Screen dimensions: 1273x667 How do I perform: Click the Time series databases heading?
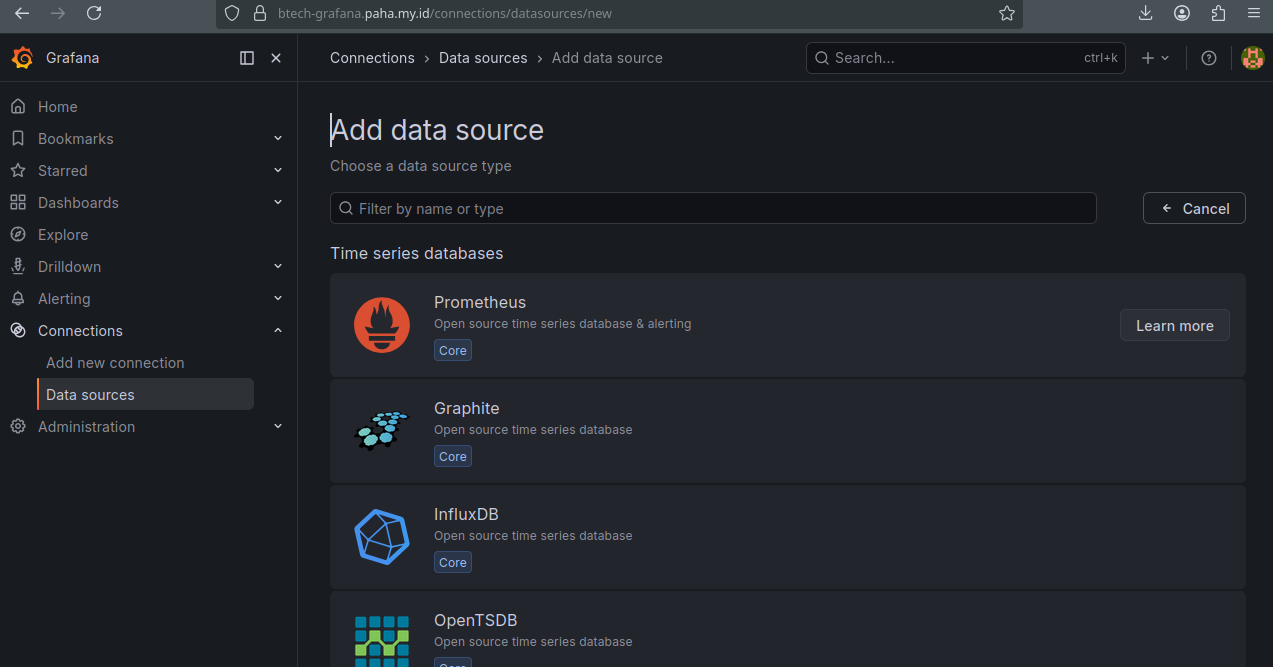pos(417,253)
